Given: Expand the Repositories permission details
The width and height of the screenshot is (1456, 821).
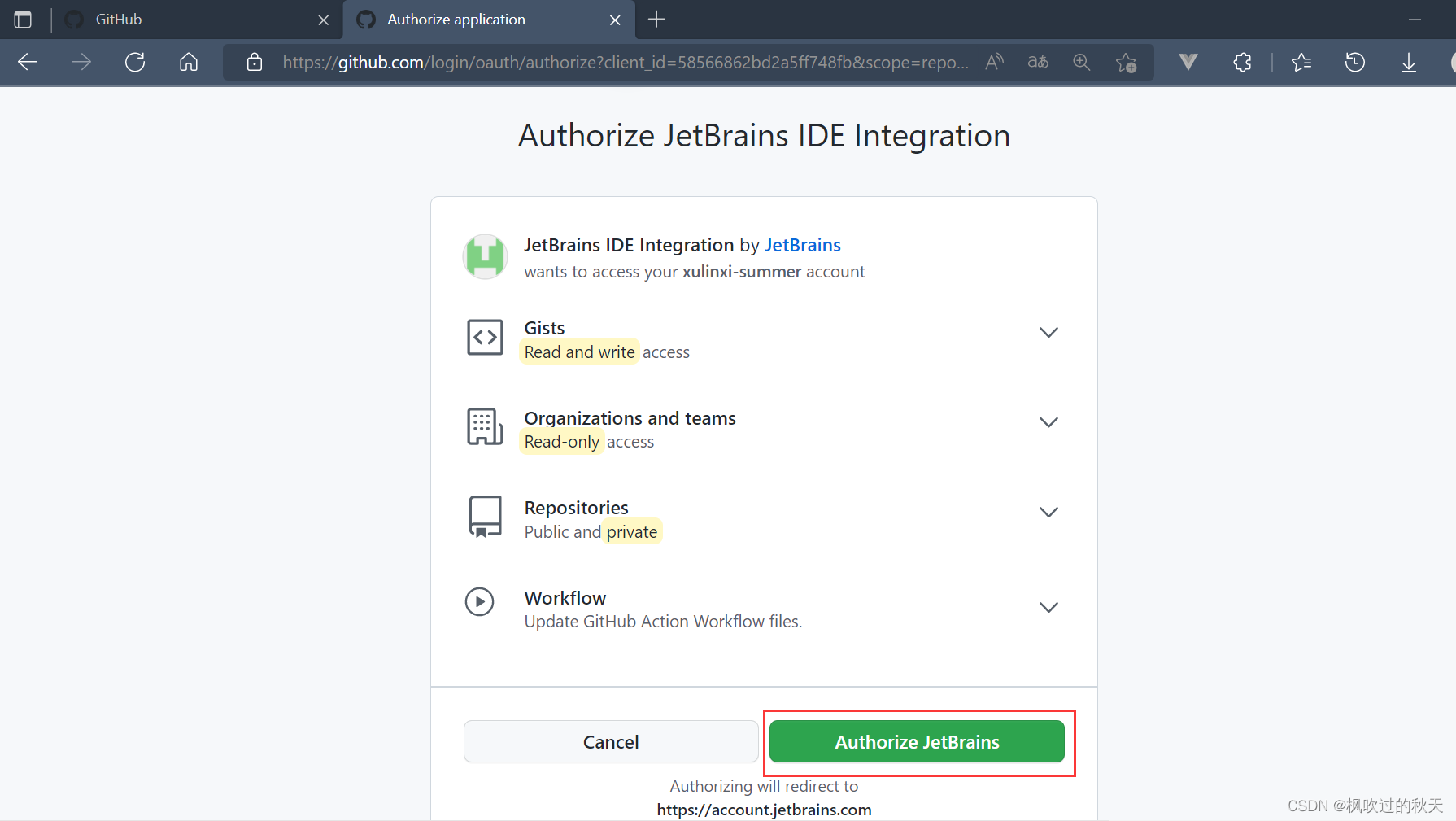Looking at the screenshot, I should [x=1048, y=512].
